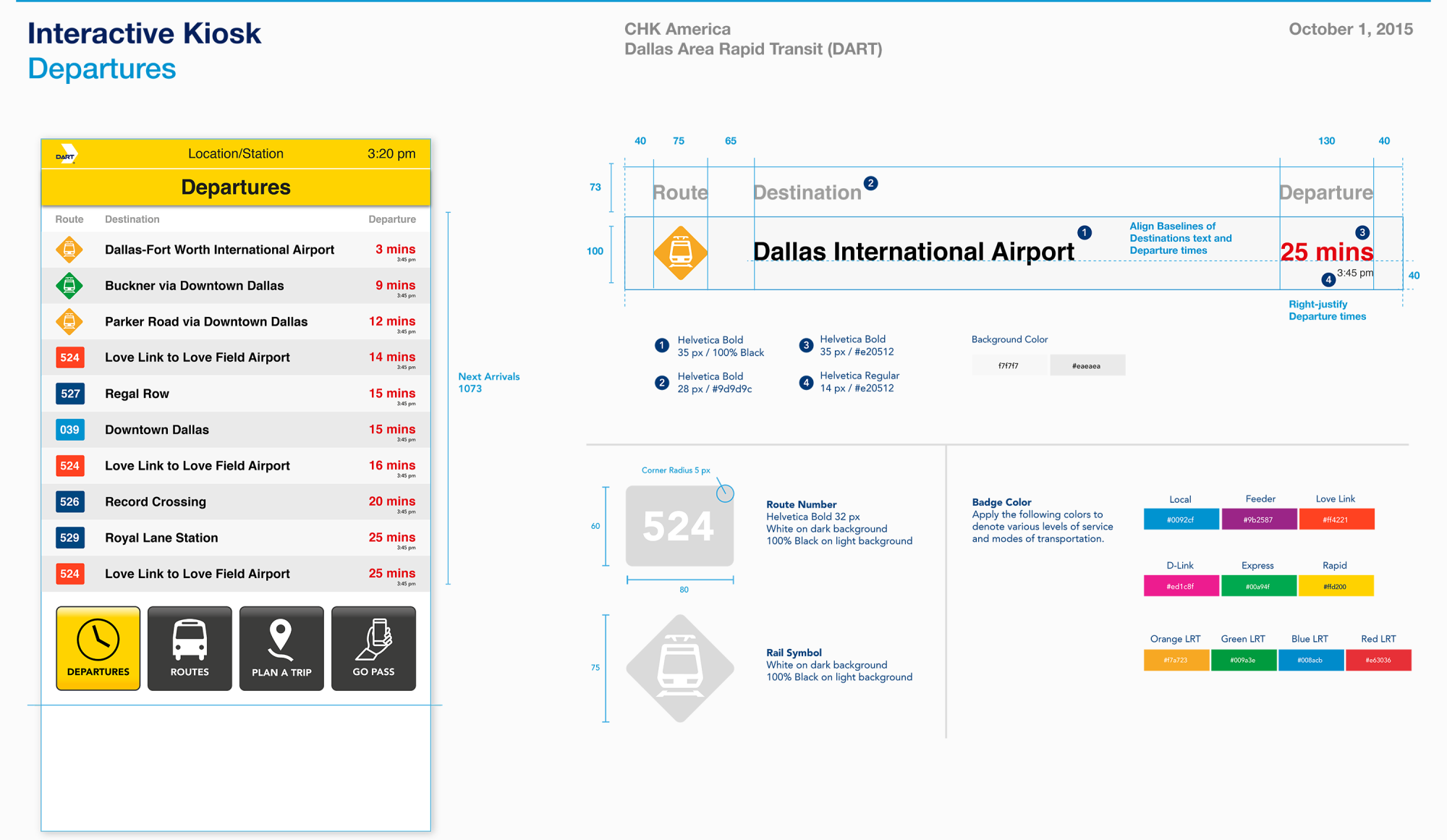Click the 20 mins departure time

[392, 501]
